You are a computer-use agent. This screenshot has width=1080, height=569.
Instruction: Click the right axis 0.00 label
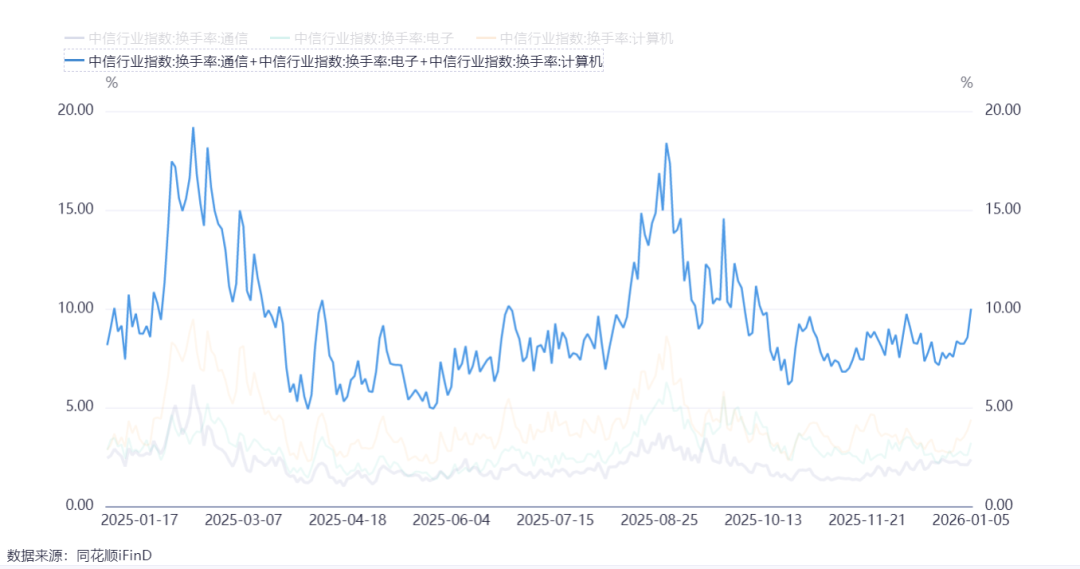coord(999,505)
